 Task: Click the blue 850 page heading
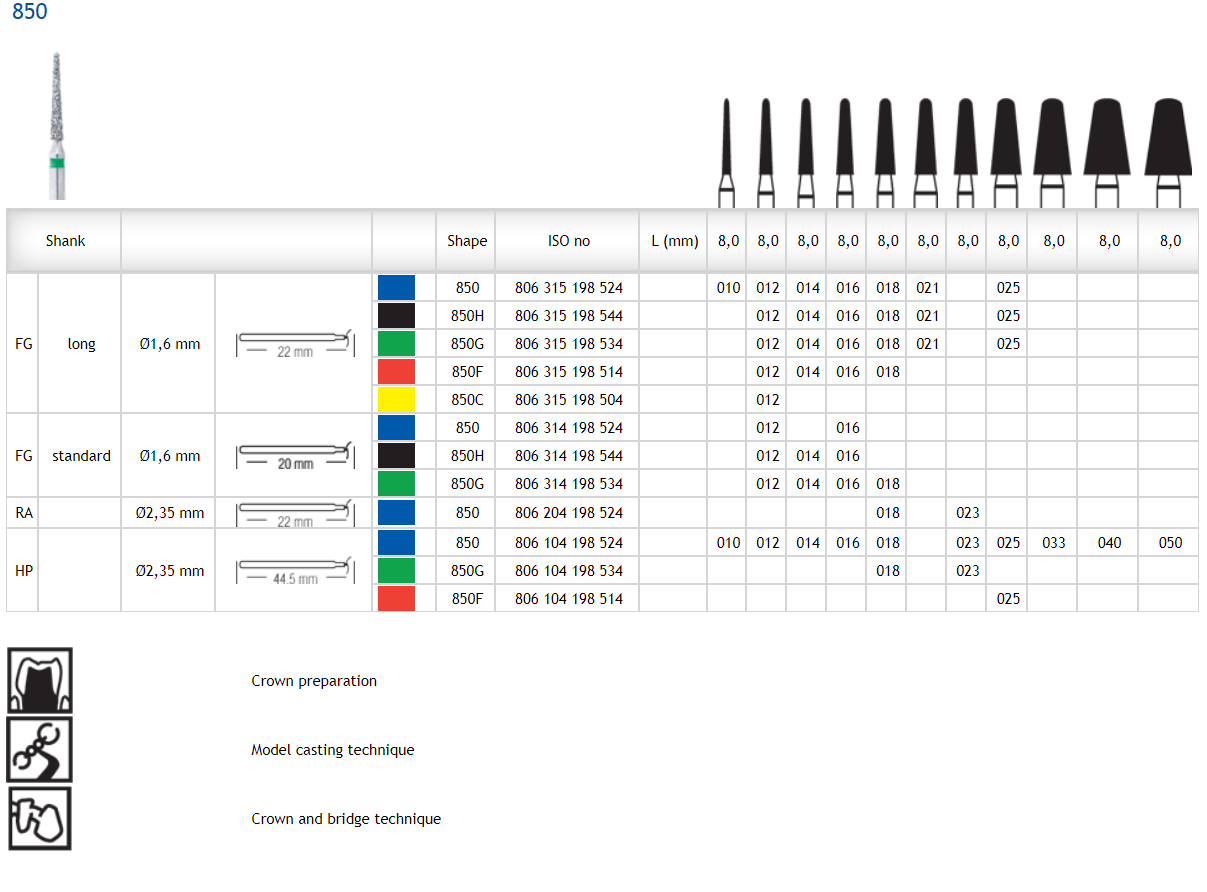(x=30, y=13)
